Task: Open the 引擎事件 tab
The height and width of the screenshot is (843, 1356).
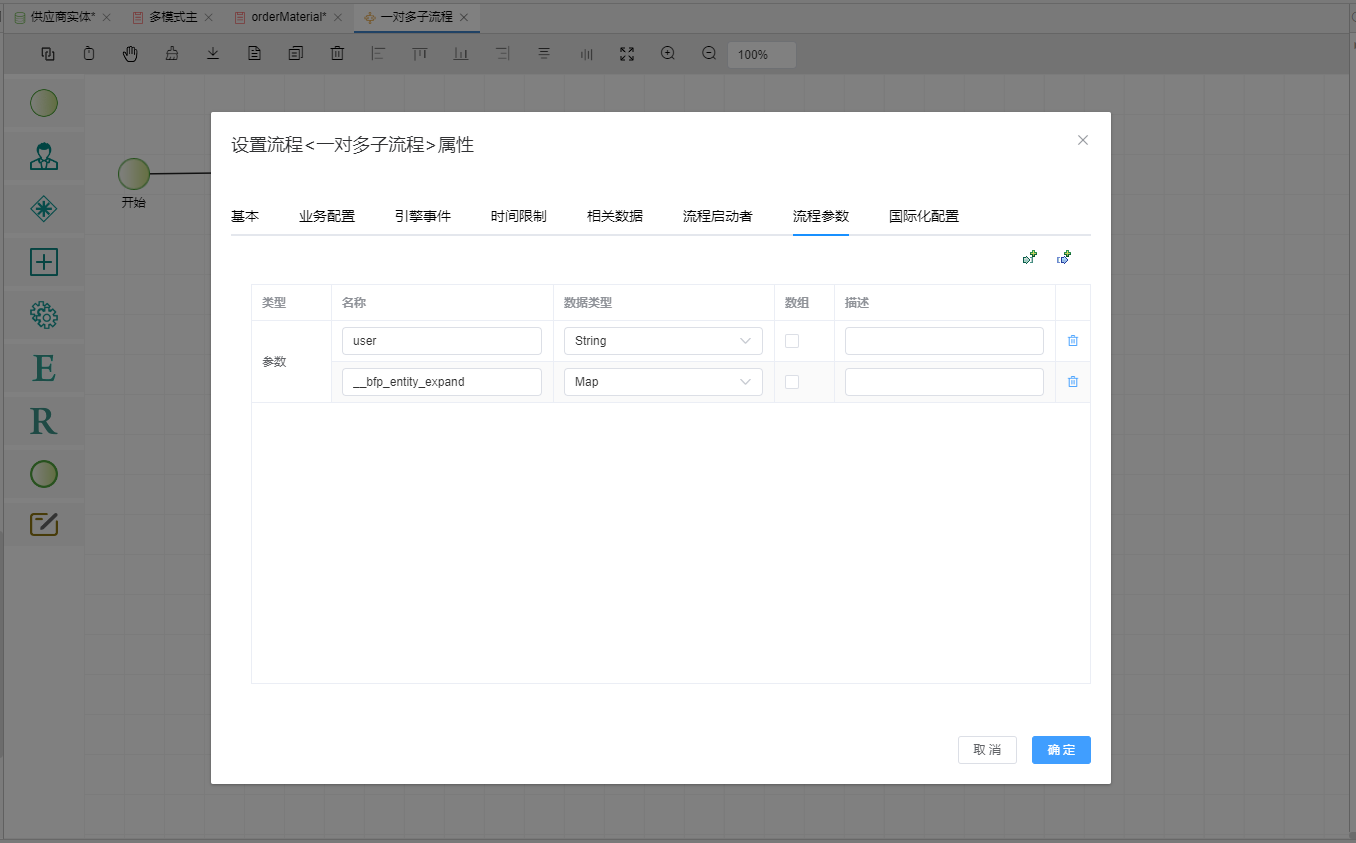Action: click(422, 216)
